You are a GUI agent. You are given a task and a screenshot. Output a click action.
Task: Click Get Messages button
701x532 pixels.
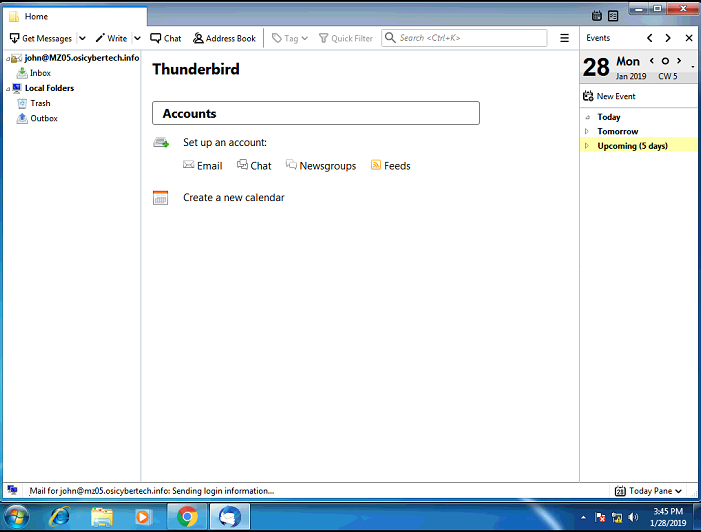[x=41, y=38]
